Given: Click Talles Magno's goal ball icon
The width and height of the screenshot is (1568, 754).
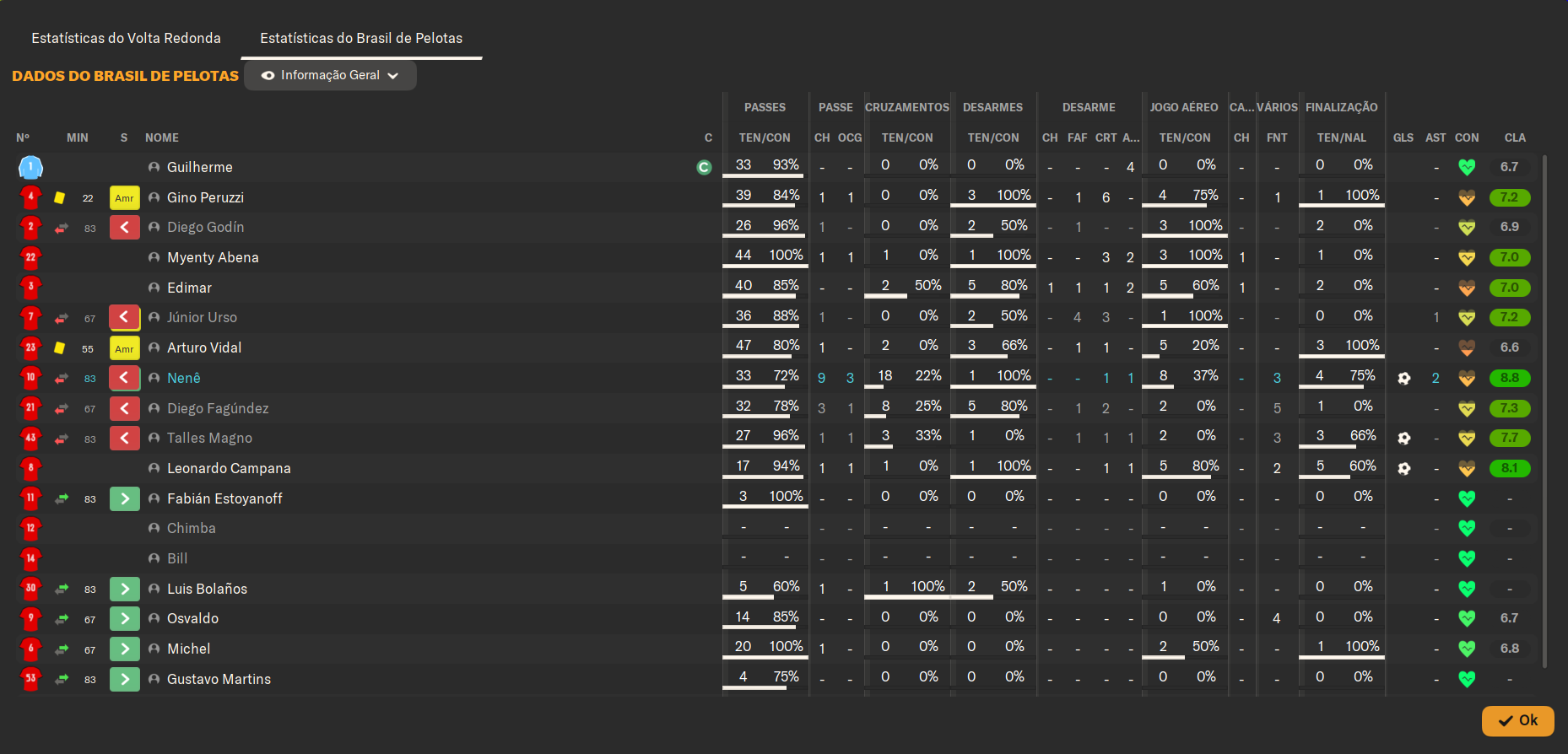Looking at the screenshot, I should pos(1403,439).
